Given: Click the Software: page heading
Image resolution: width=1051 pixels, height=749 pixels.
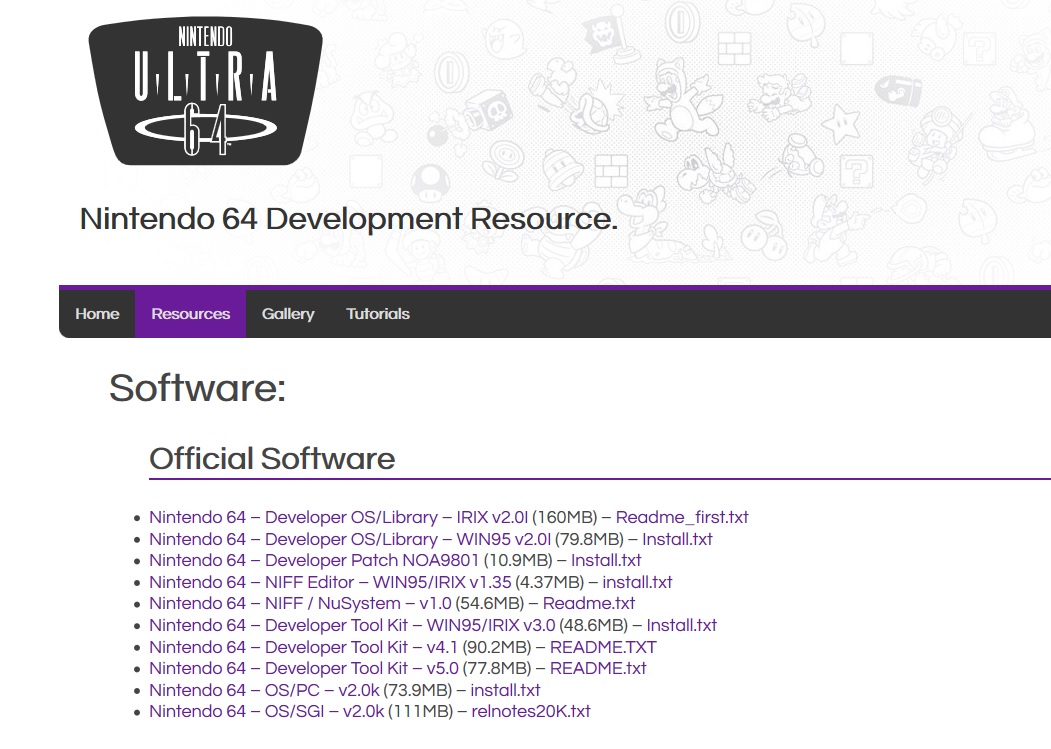Looking at the screenshot, I should click(x=198, y=388).
